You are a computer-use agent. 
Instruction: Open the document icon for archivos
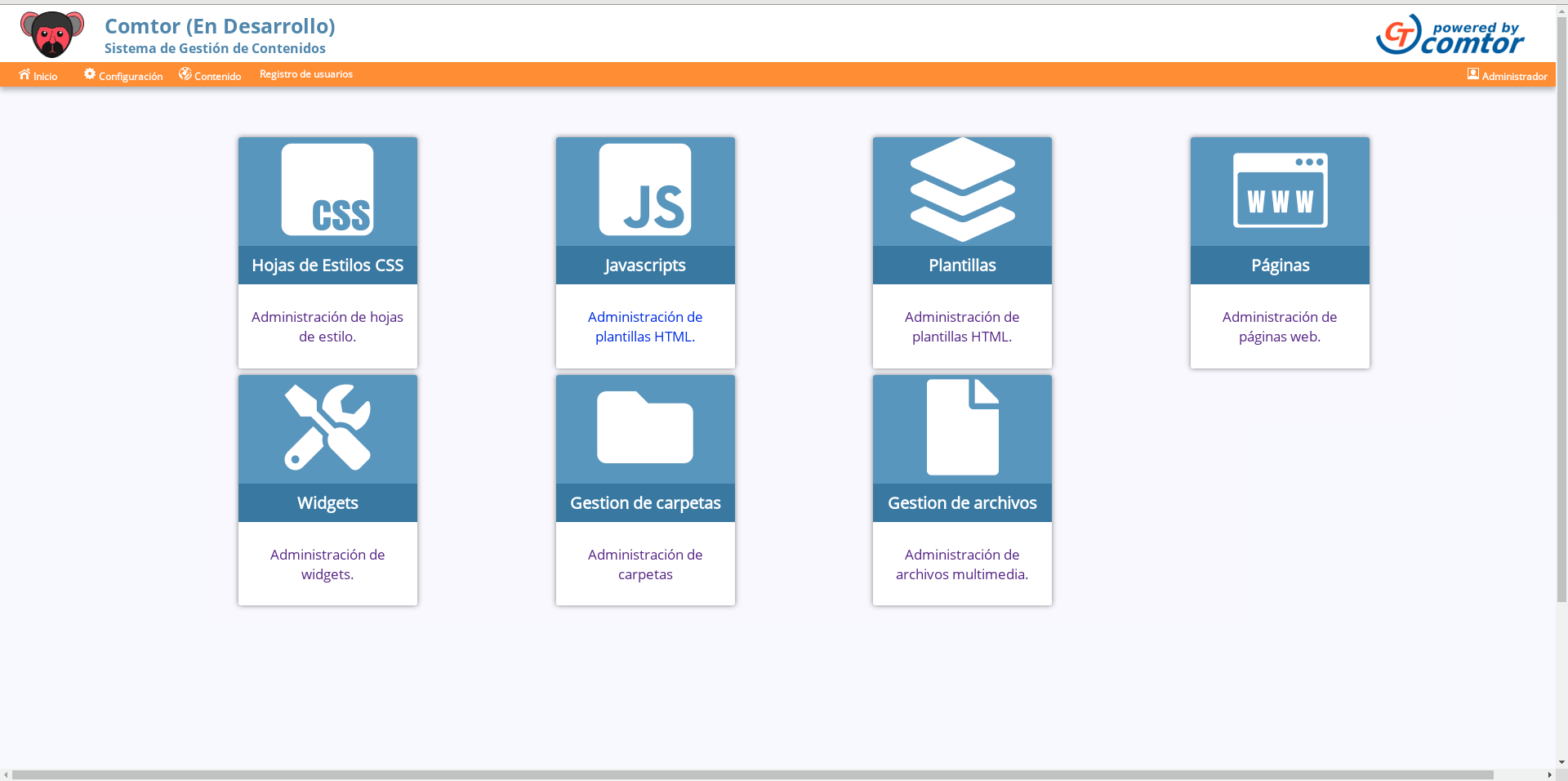(962, 427)
